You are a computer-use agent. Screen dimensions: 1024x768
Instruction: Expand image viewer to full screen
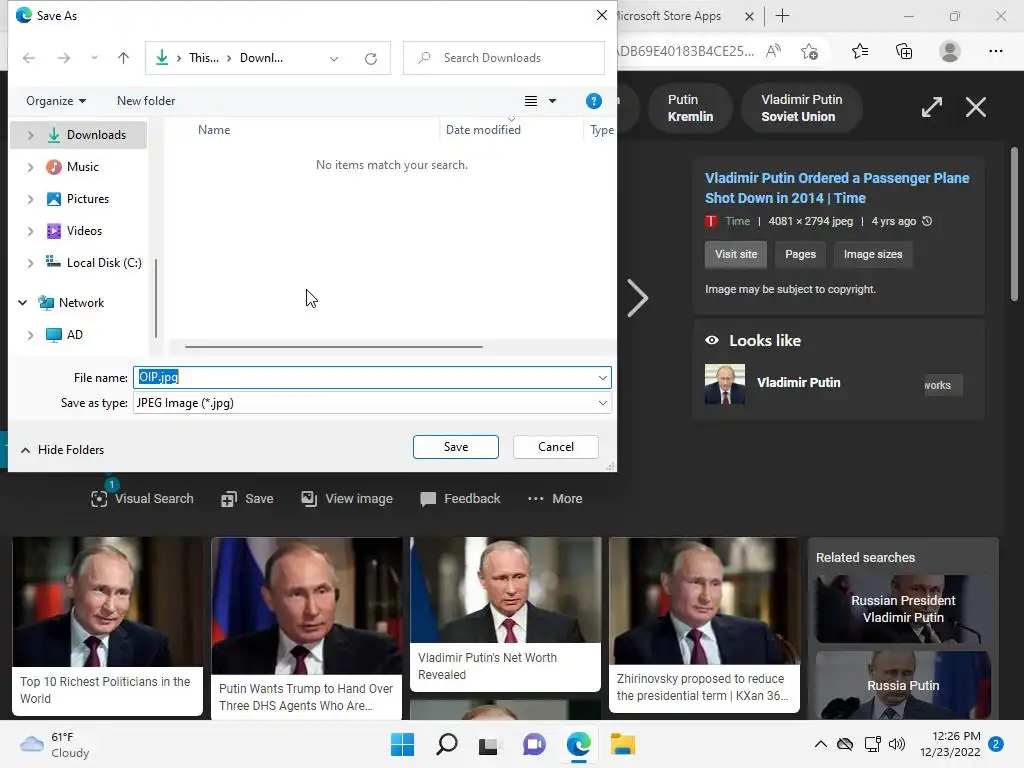pyautogui.click(x=932, y=107)
